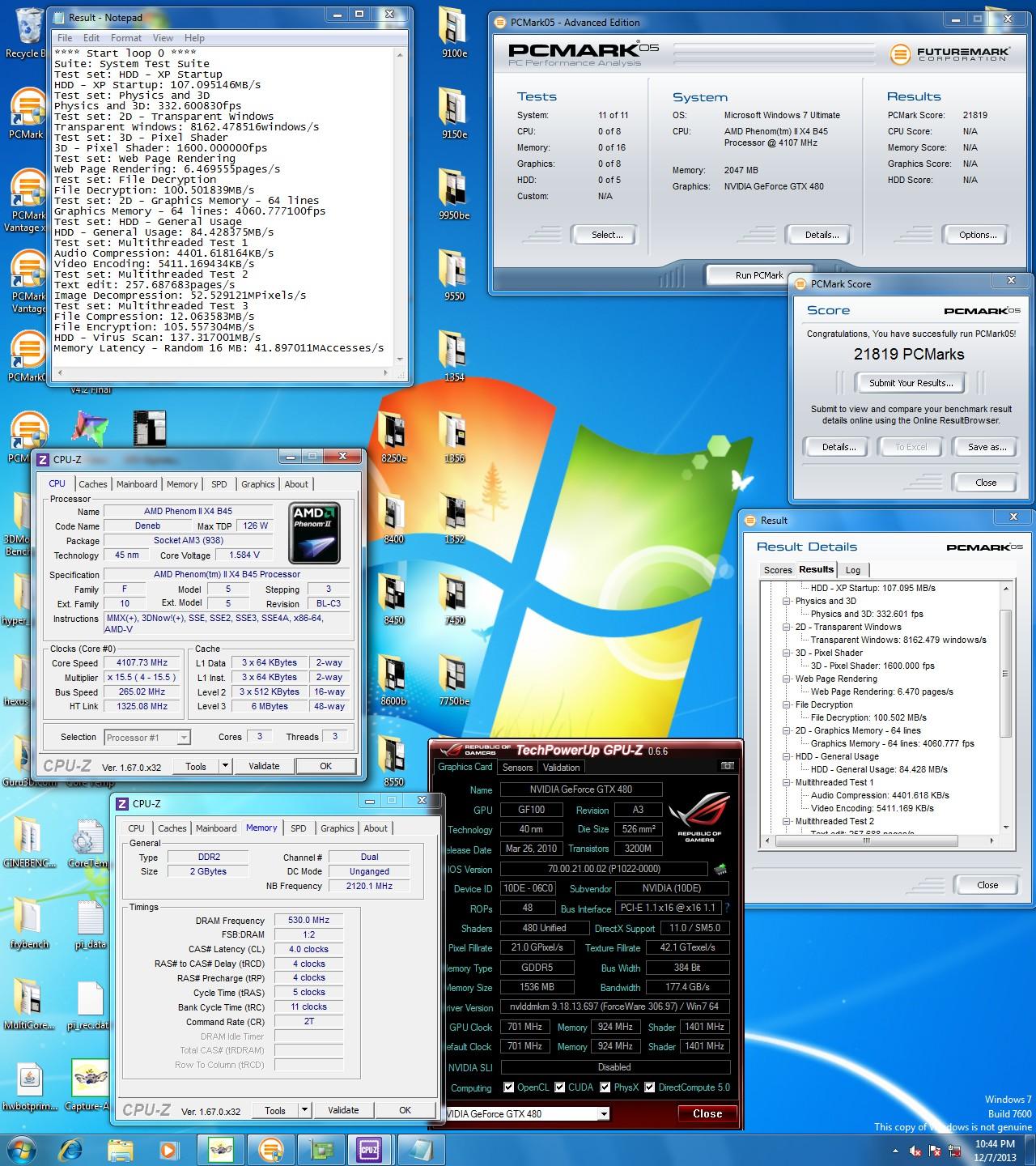This screenshot has width=1036, height=1166.
Task: Click the Bus Interface question mark in GPU-Z
Action: (727, 908)
